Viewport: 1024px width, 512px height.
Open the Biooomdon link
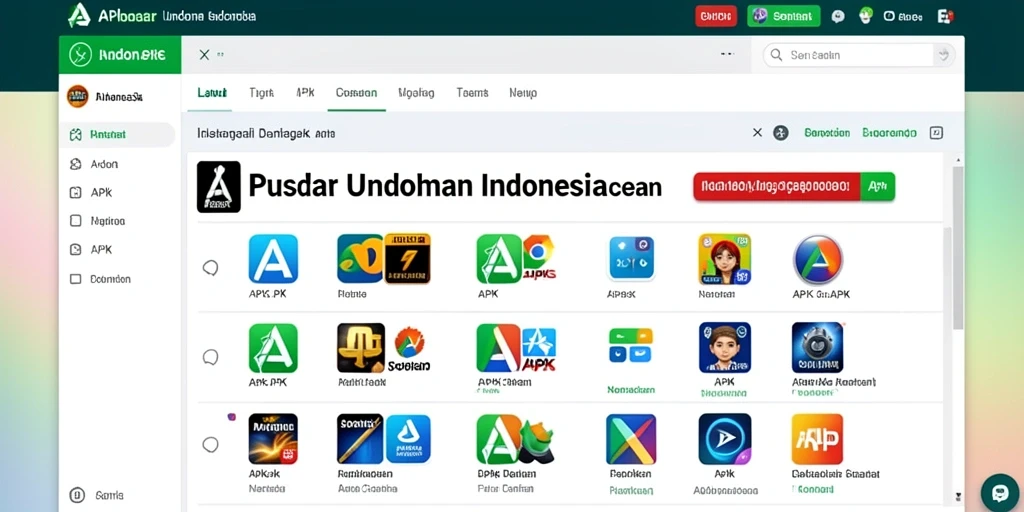pos(889,133)
